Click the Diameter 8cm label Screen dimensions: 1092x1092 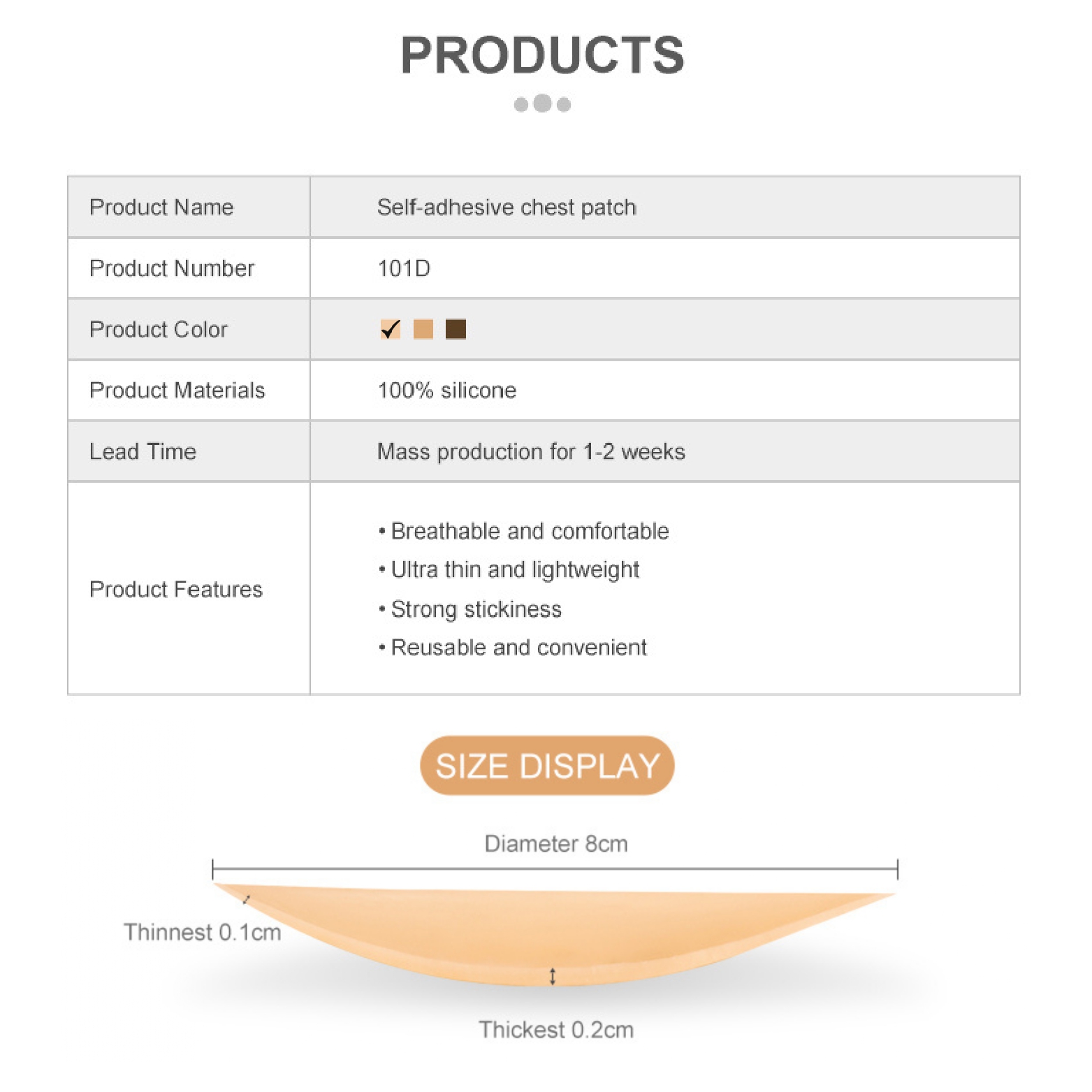556,844
